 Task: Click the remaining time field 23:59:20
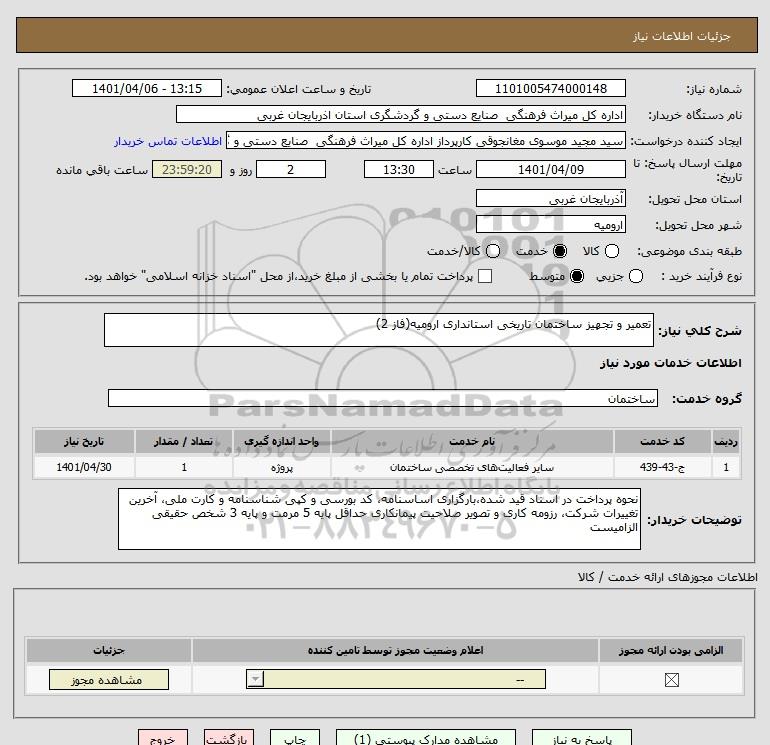pos(187,169)
